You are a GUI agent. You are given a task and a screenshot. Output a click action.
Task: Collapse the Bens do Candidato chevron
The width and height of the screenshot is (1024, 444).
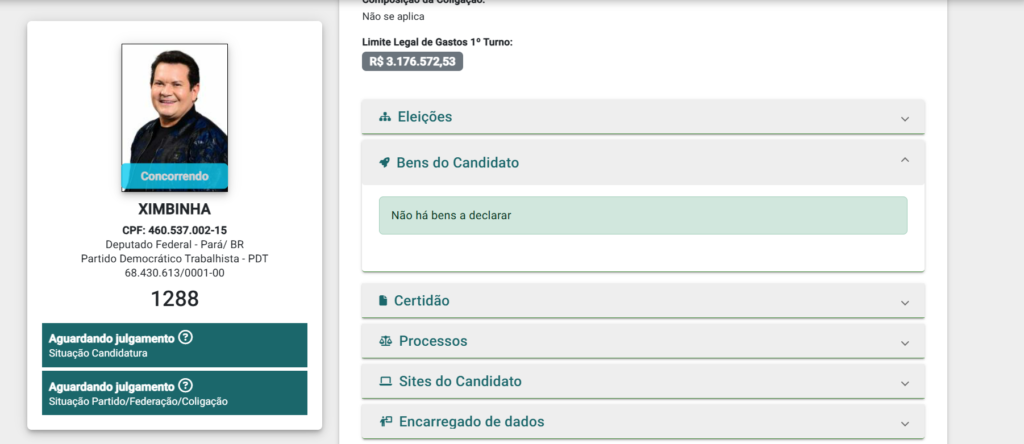click(904, 160)
